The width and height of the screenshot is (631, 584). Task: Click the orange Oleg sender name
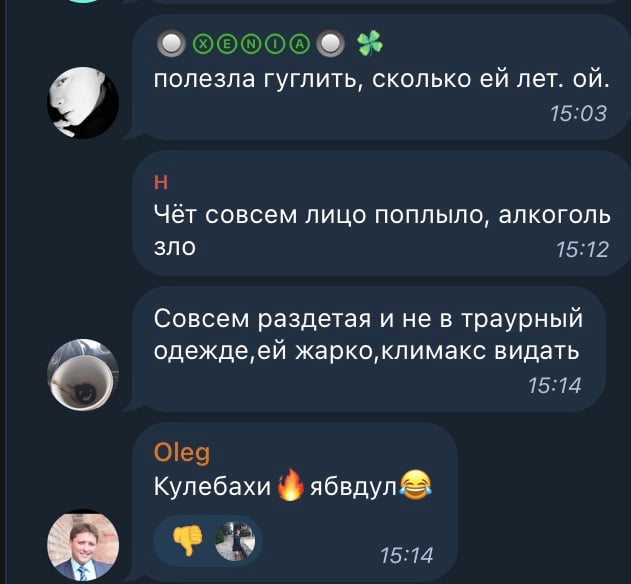(x=181, y=453)
